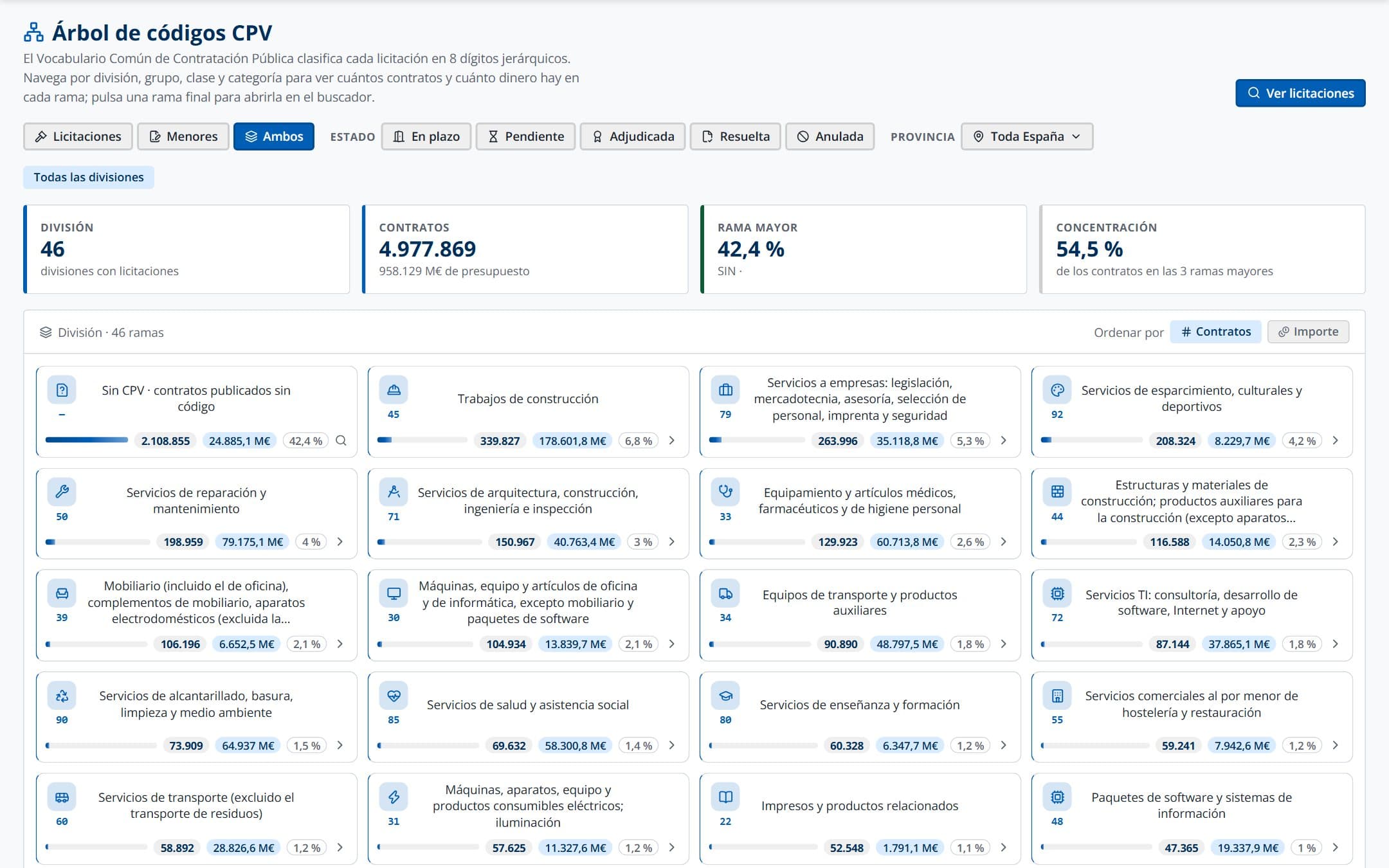Switch to the Menores tab
The height and width of the screenshot is (868, 1389).
[x=183, y=136]
